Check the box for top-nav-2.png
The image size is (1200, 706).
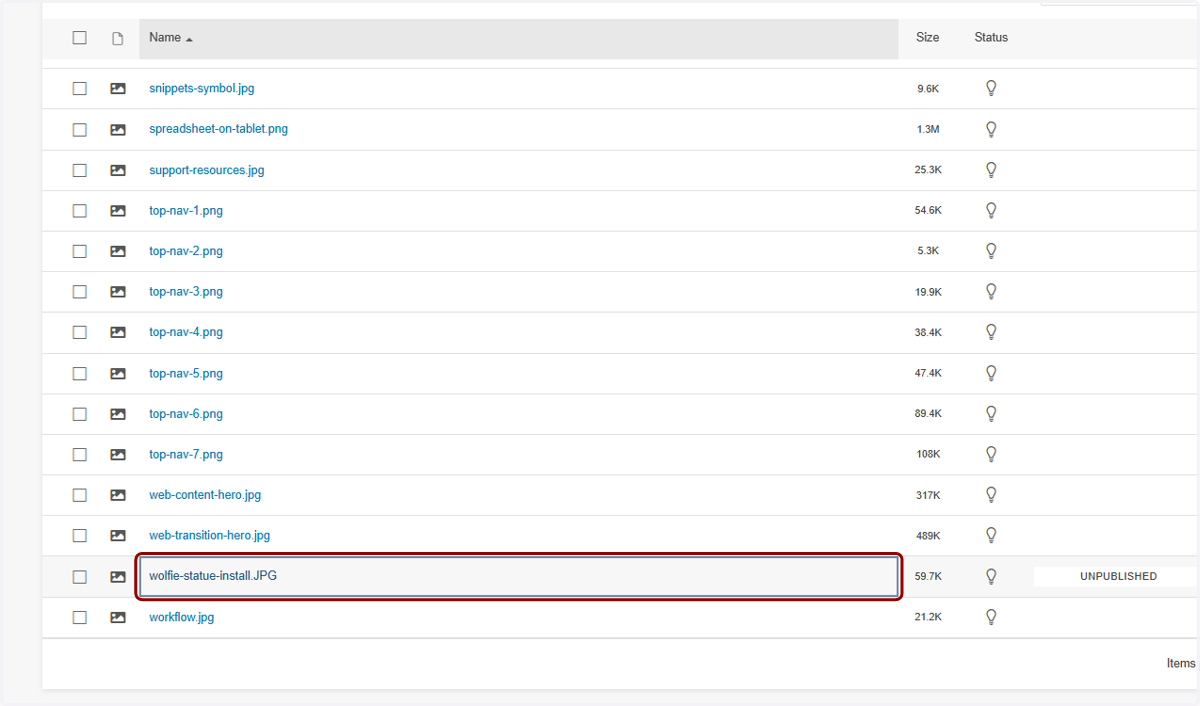click(80, 252)
